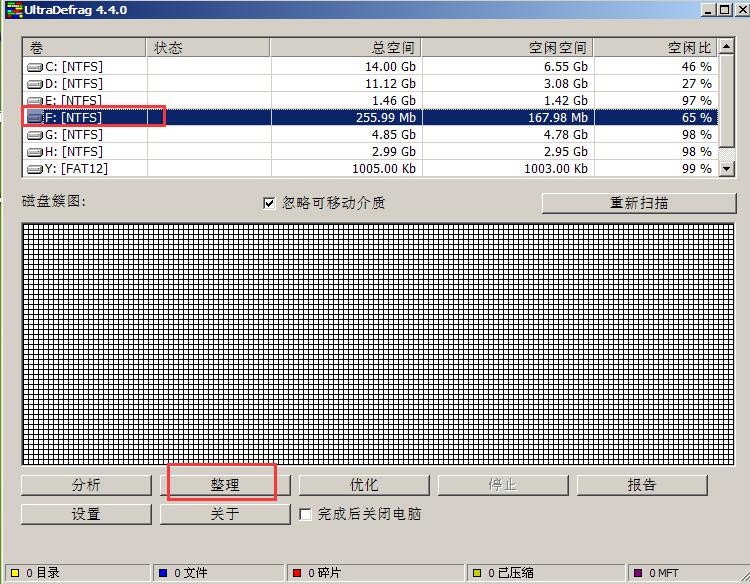
Task: Click the UltraDefrag app icon in title bar
Action: (14, 10)
